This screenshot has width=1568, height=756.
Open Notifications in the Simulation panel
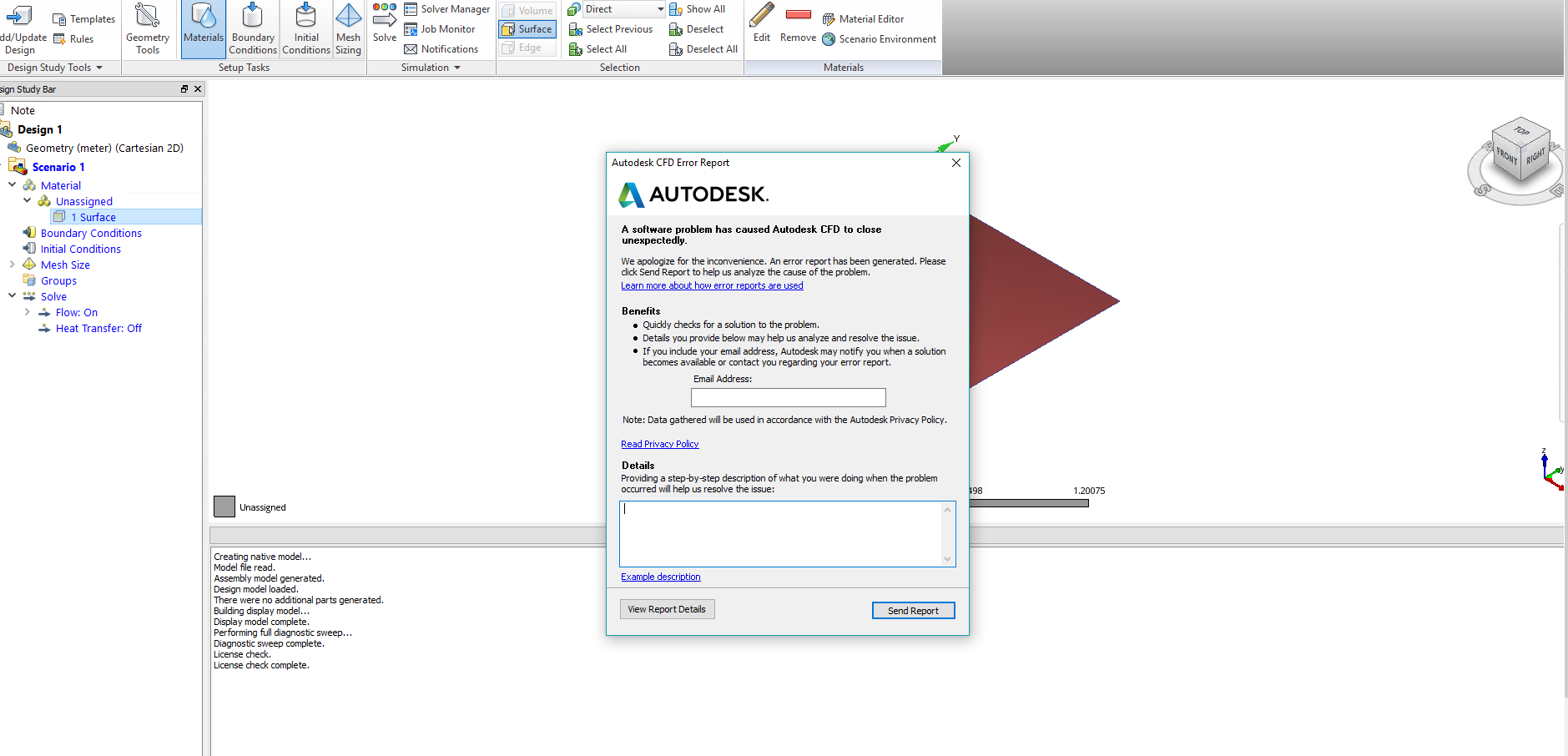tap(441, 49)
